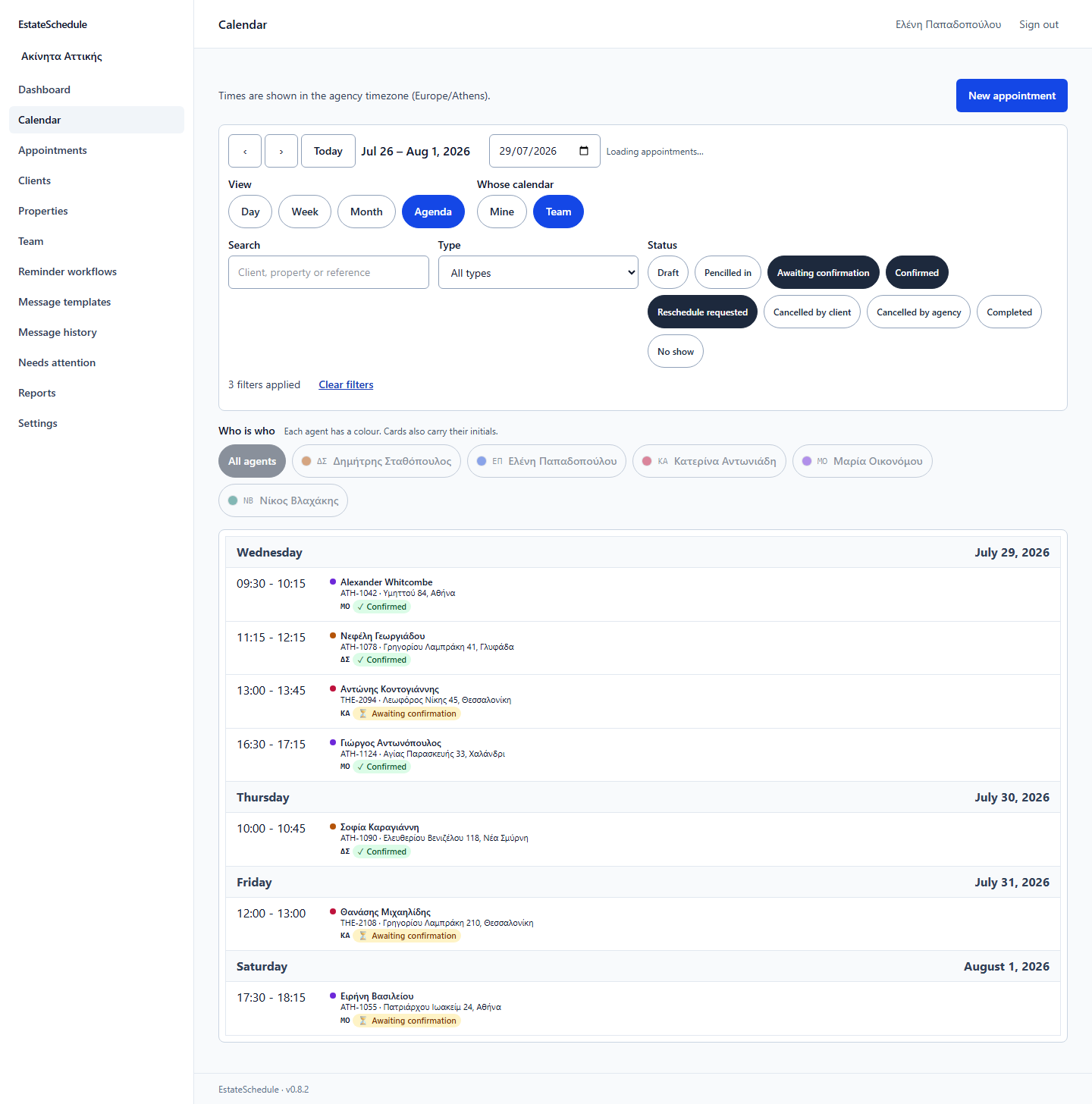Filter by agent Νίκος Βλαχάκης
The height and width of the screenshot is (1104, 1092).
(283, 500)
